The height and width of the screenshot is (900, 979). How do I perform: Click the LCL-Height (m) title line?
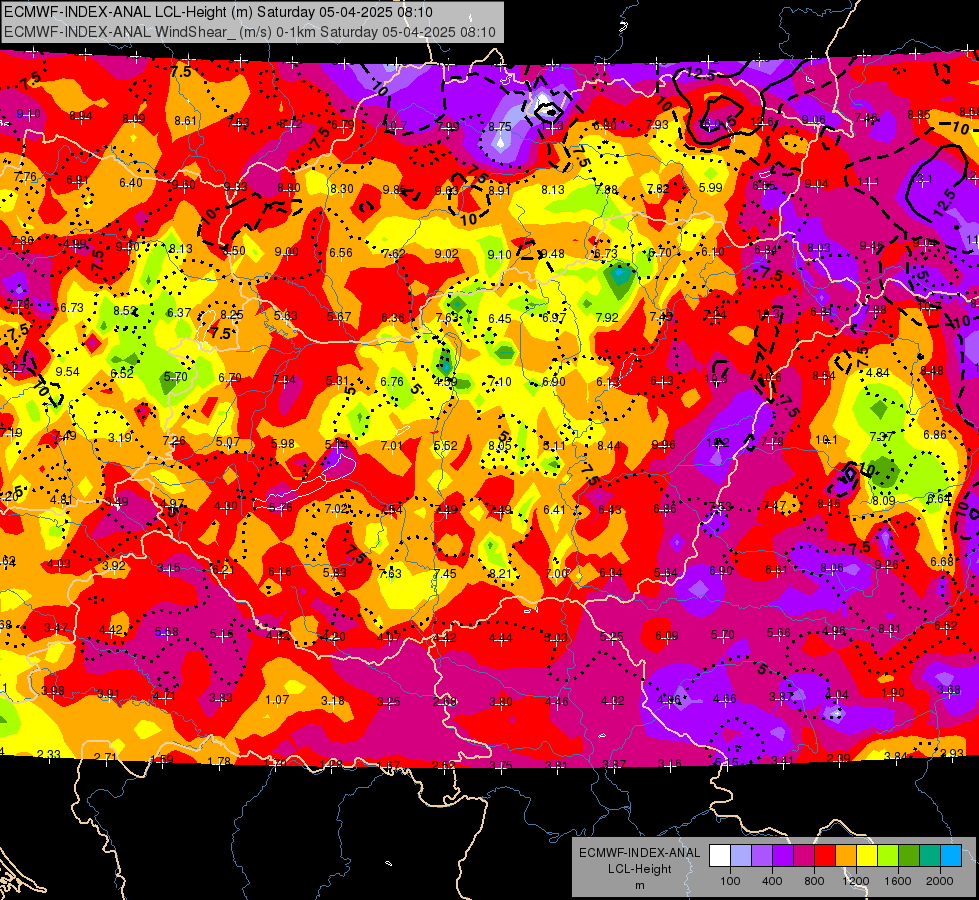pos(219,12)
